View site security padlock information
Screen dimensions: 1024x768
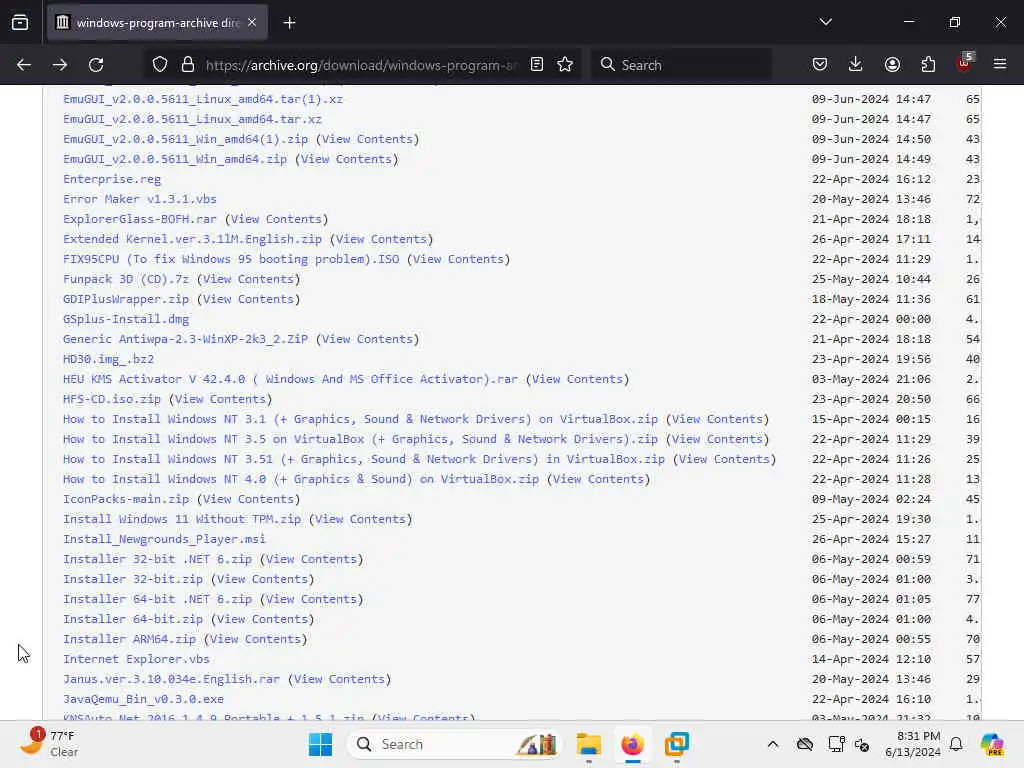188,65
